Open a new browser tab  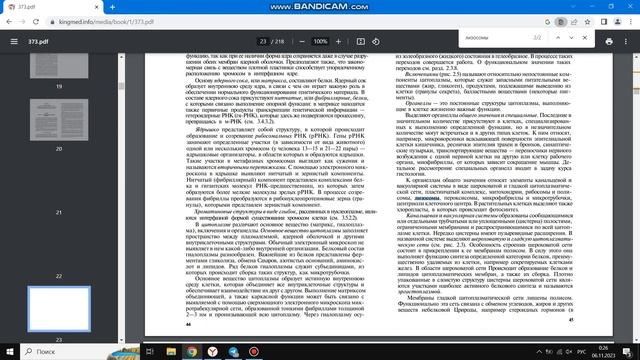pos(112,7)
